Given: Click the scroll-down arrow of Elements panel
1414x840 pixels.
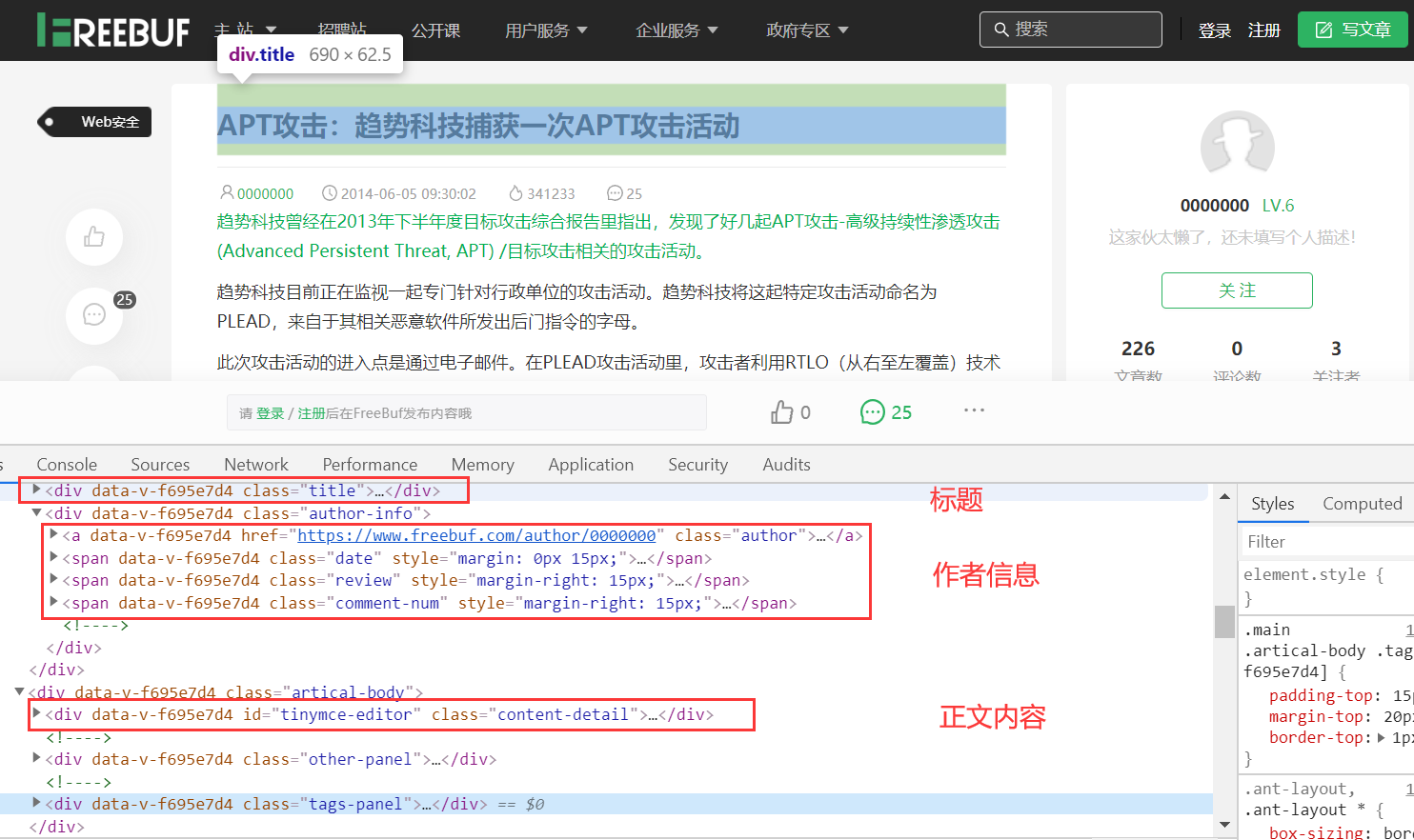Looking at the screenshot, I should click(1224, 824).
